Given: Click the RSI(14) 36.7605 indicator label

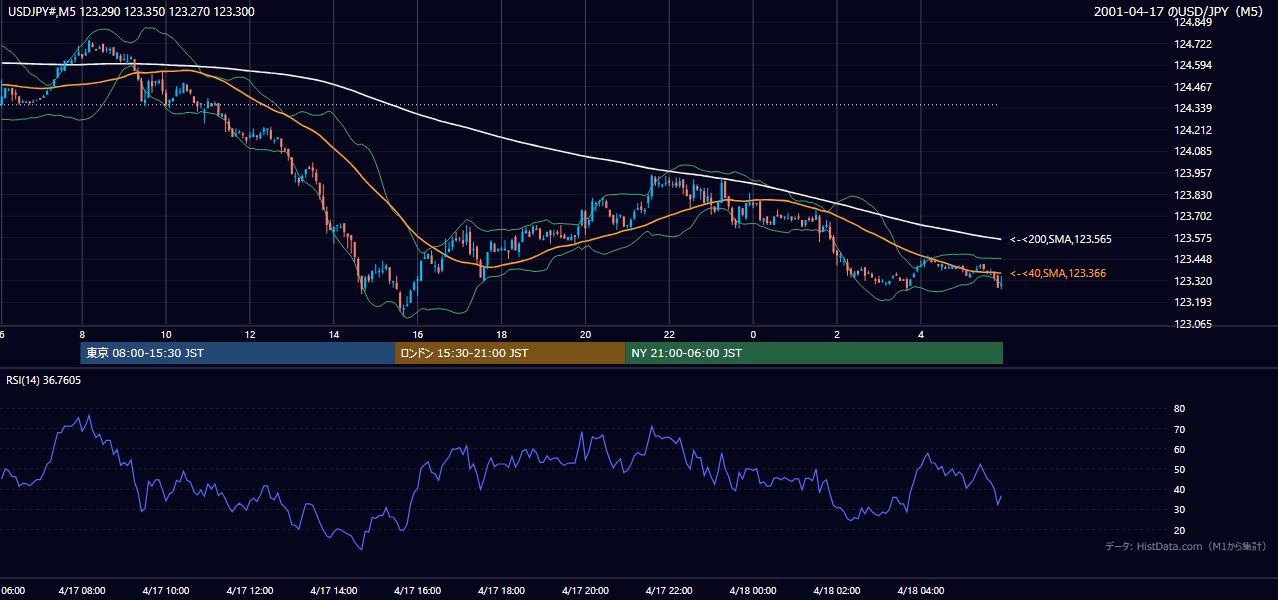Looking at the screenshot, I should (x=44, y=380).
